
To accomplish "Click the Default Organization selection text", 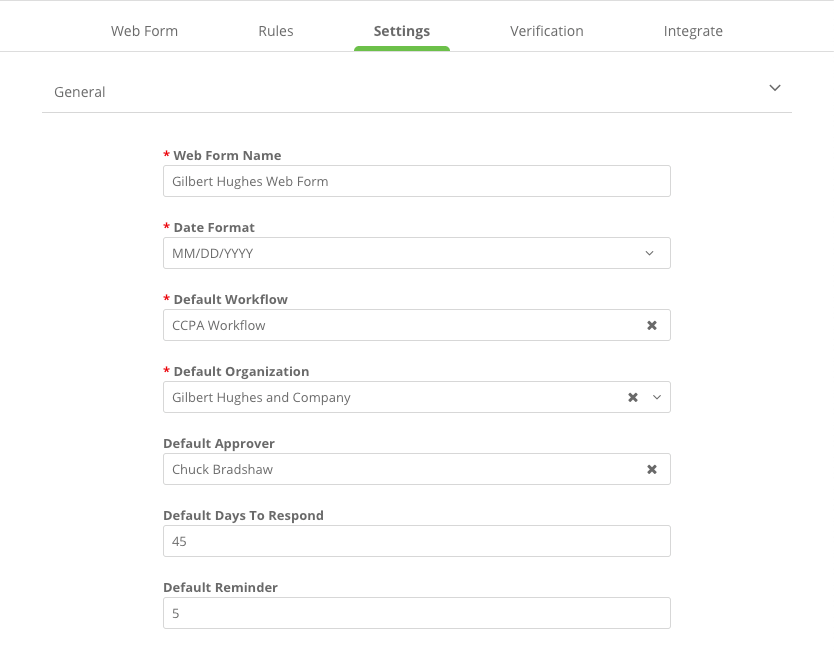I will tap(262, 397).
